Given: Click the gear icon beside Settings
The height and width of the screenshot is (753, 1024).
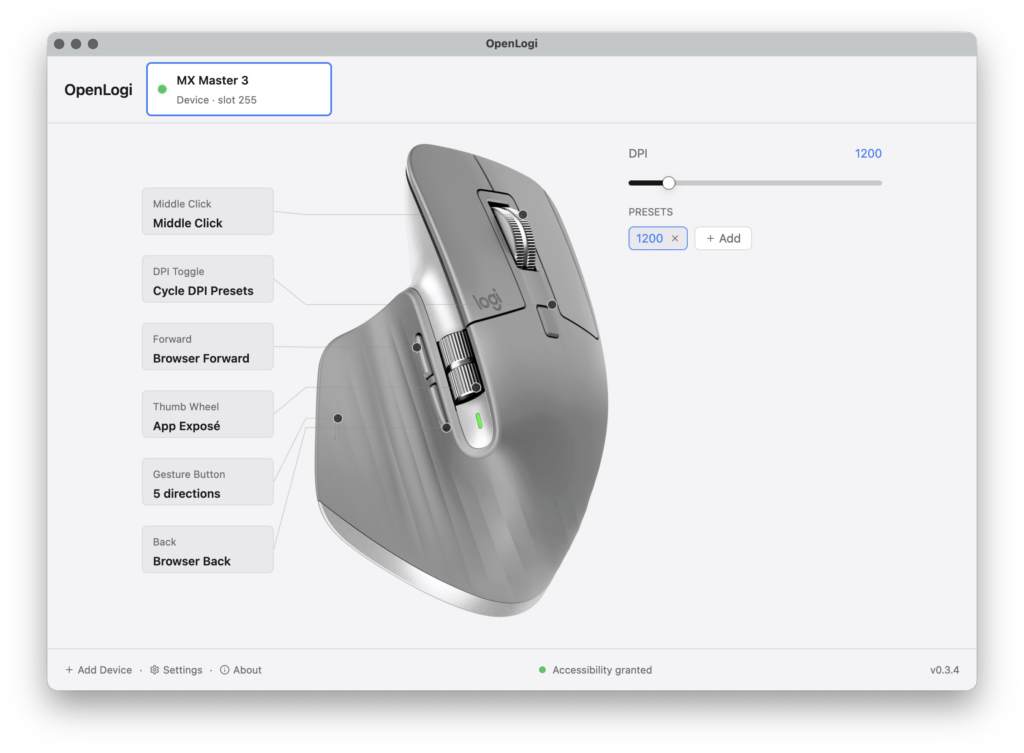Looking at the screenshot, I should point(154,670).
